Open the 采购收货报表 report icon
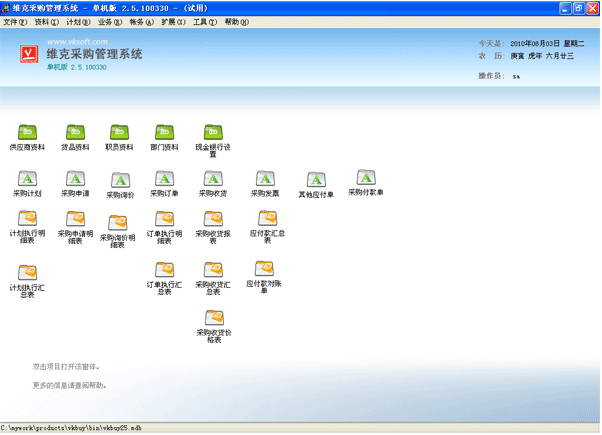The image size is (602, 435). tap(213, 227)
